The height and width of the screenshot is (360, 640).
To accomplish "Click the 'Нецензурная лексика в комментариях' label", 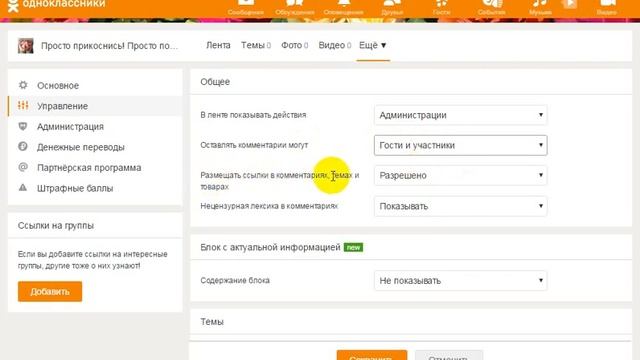I will point(269,206).
